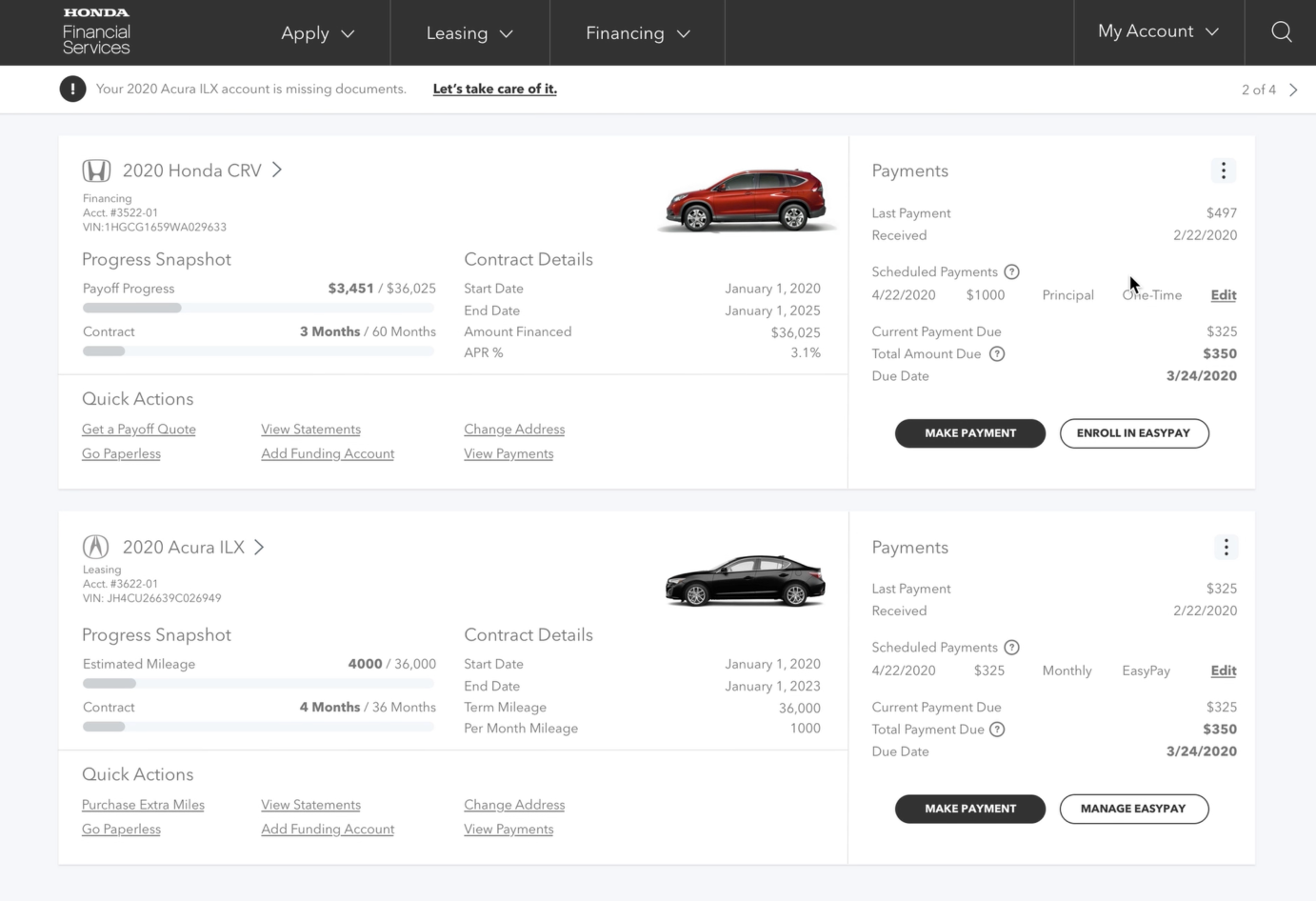Screen dimensions: 1316x901
Task: Click the Payoff Progress bar
Action: coord(259,308)
